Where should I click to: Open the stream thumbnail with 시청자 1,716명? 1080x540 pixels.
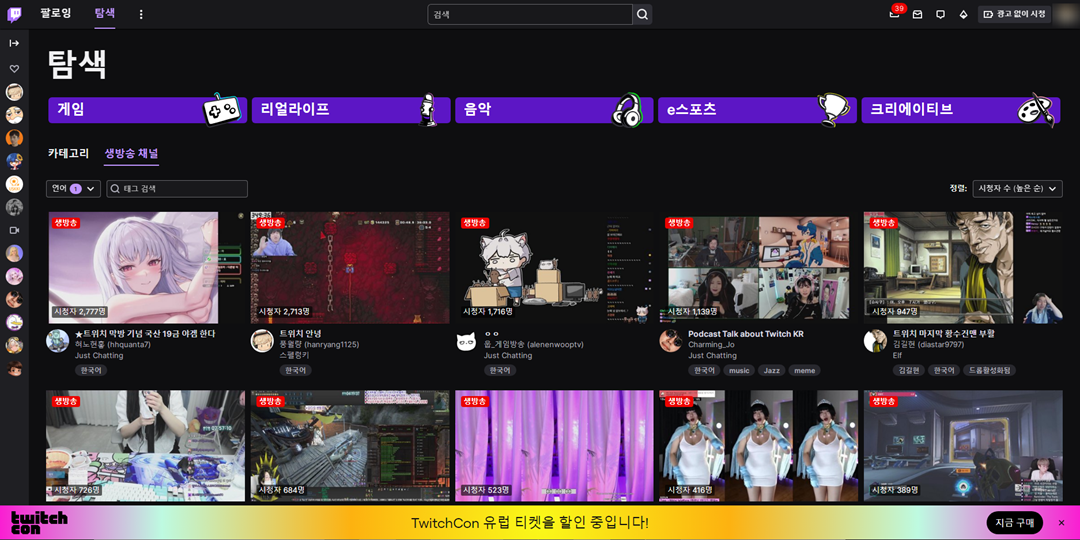tap(554, 267)
